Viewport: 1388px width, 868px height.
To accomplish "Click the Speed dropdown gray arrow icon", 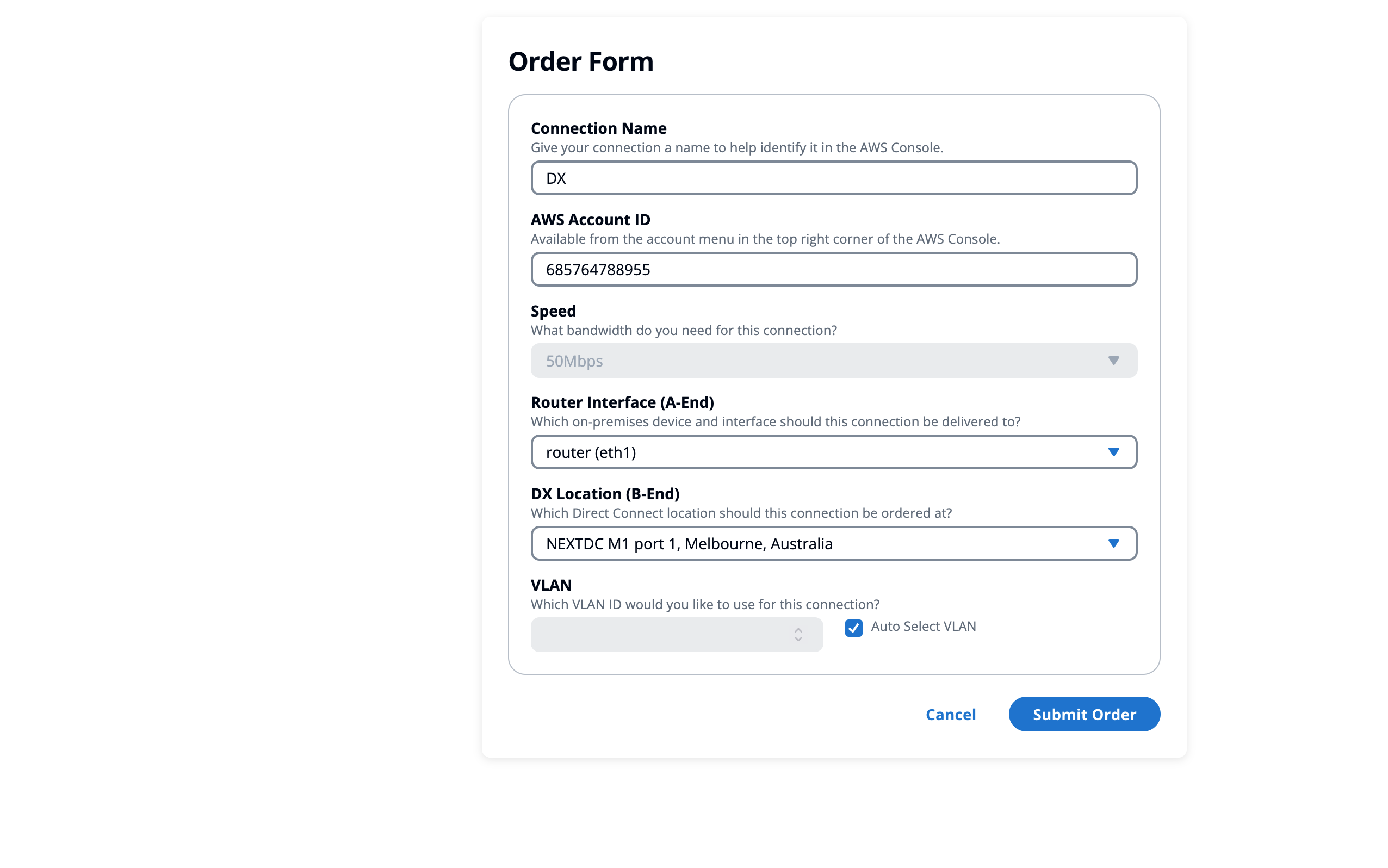I will coord(1113,361).
